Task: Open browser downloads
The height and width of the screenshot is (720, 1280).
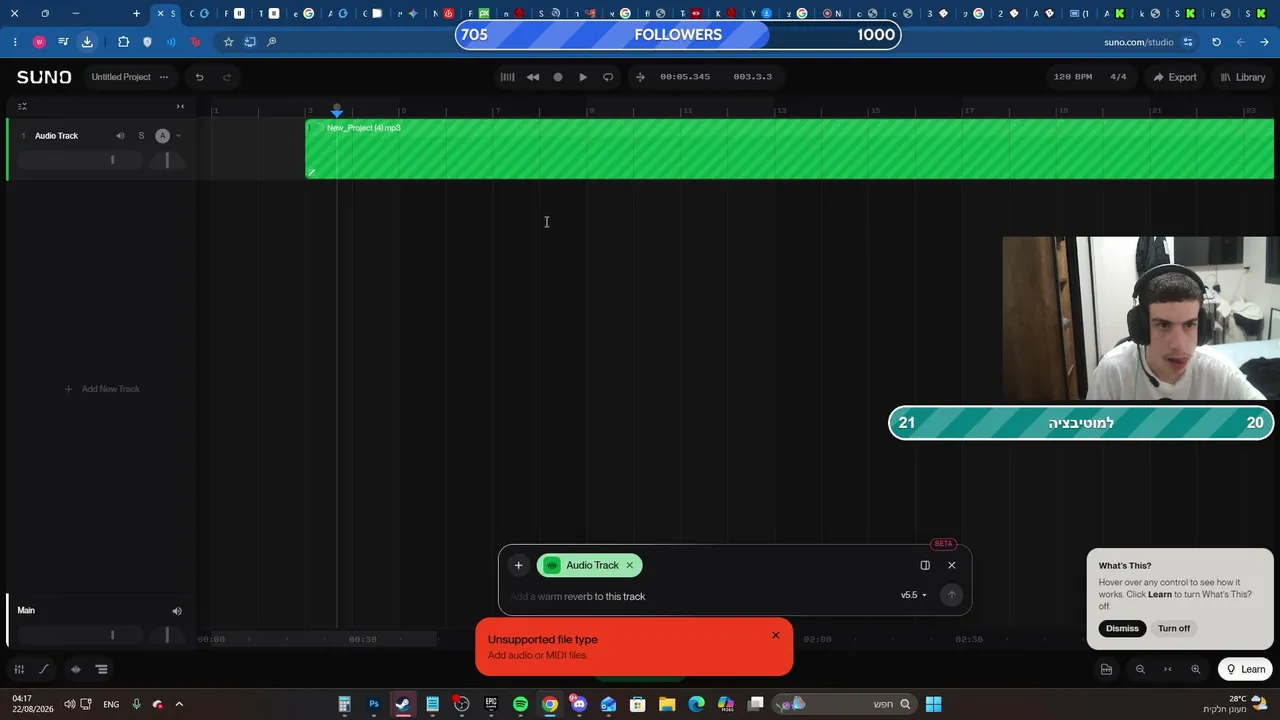Action: 87,42
